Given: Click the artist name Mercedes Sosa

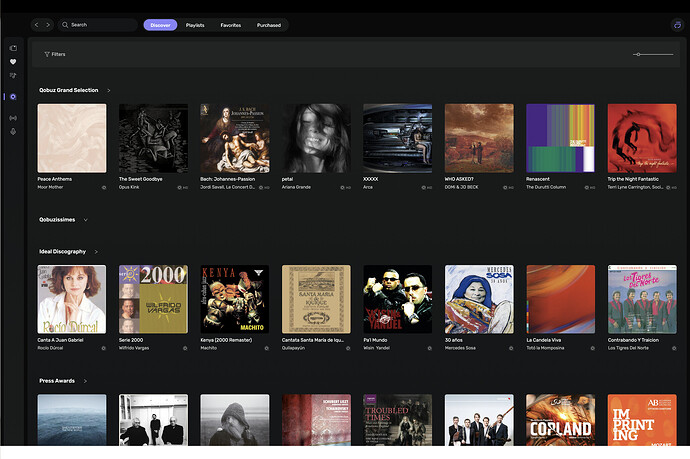Looking at the screenshot, I should [x=460, y=348].
